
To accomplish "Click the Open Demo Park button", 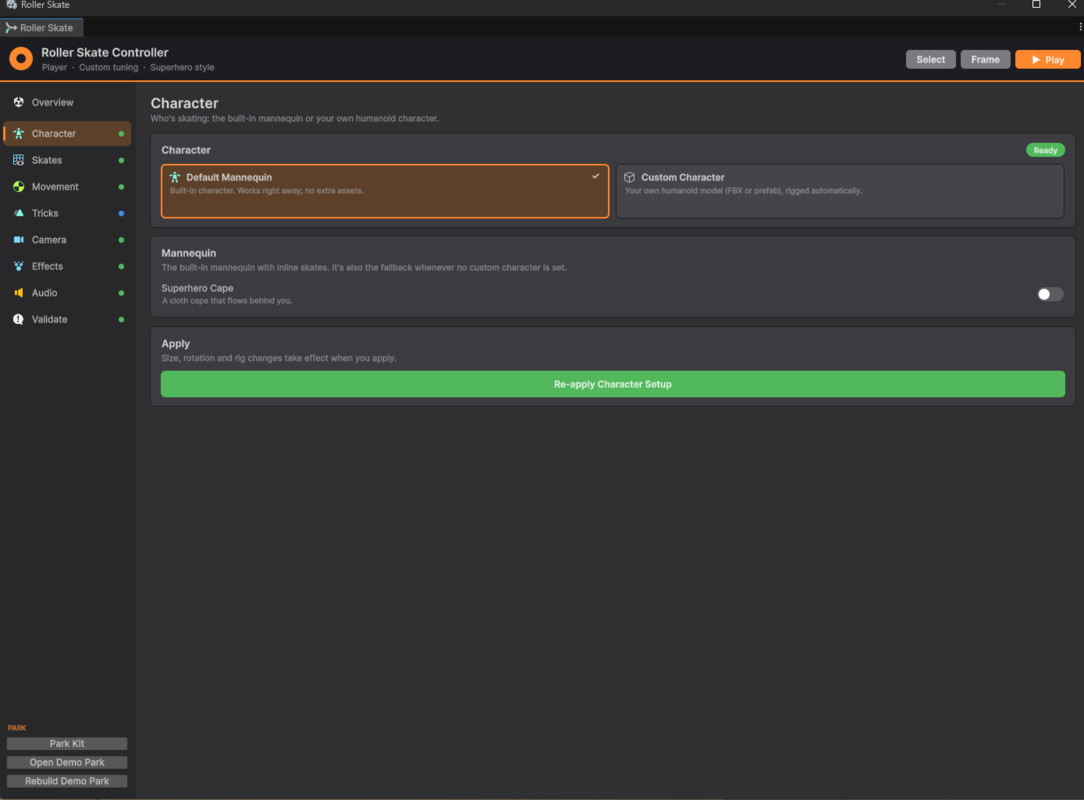I will (67, 763).
